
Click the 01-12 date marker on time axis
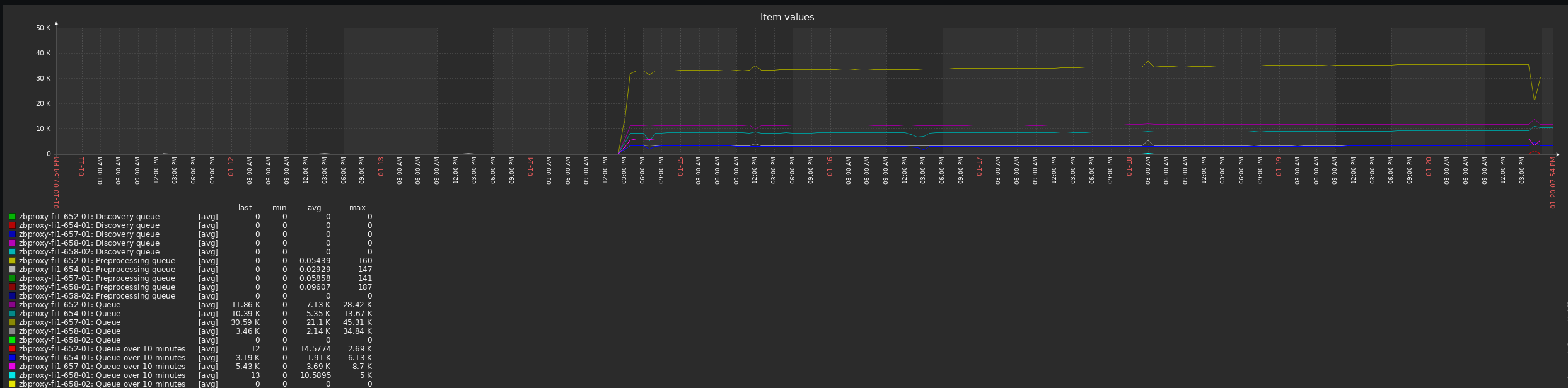tap(231, 166)
